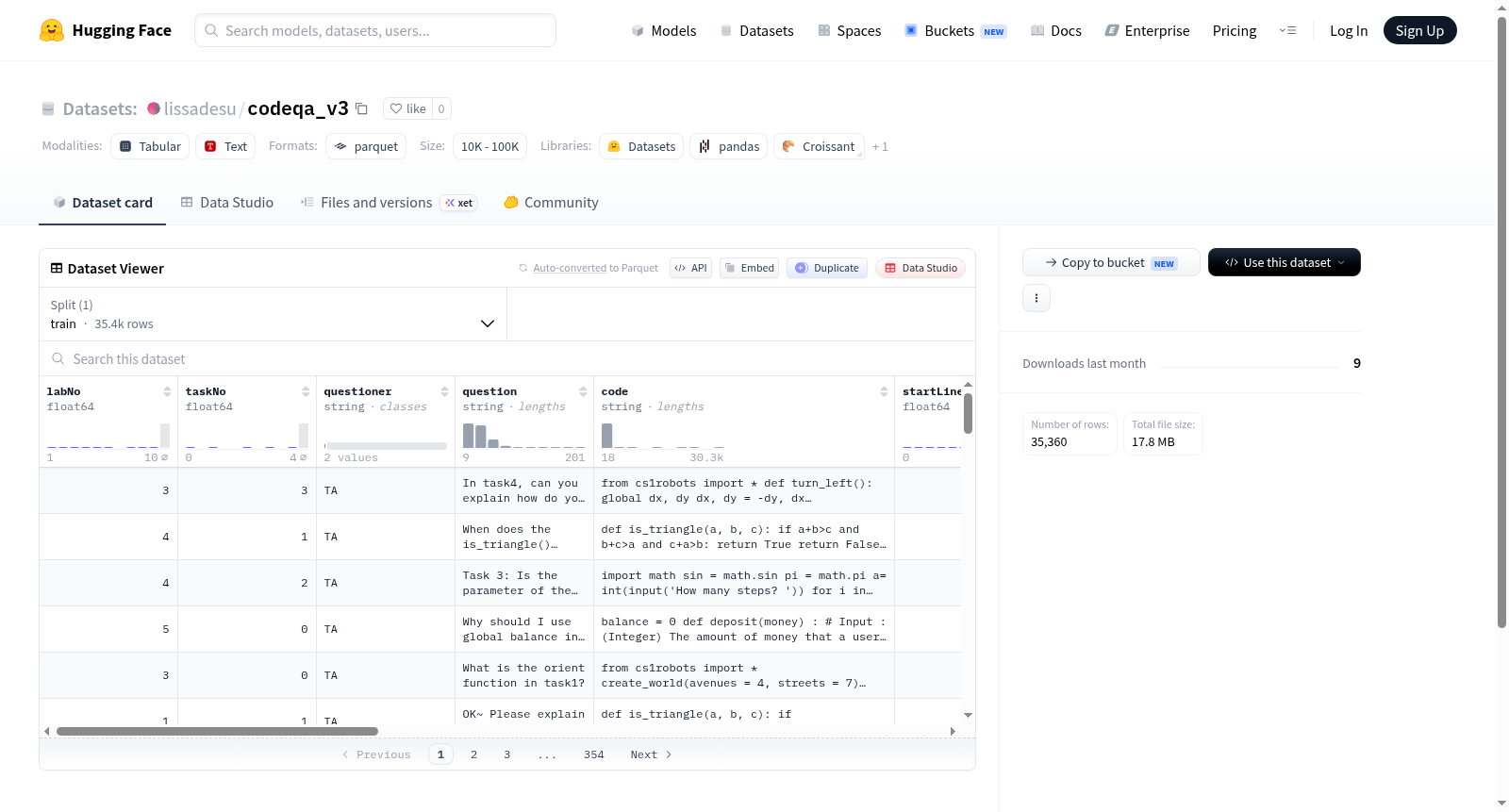Sort the labNo column

click(167, 391)
